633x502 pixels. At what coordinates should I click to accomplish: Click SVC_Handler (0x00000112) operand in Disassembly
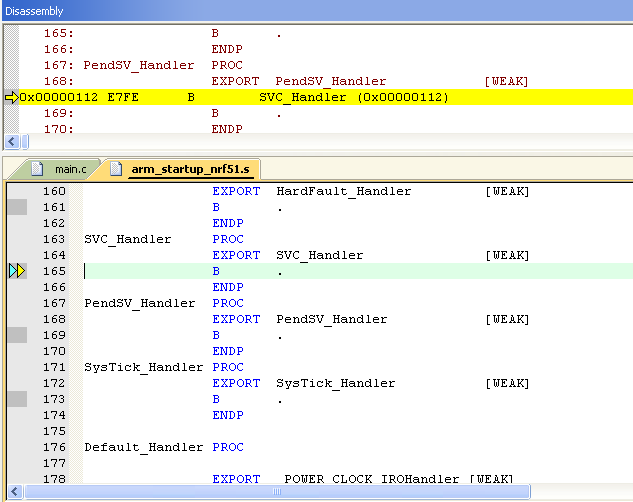click(354, 97)
